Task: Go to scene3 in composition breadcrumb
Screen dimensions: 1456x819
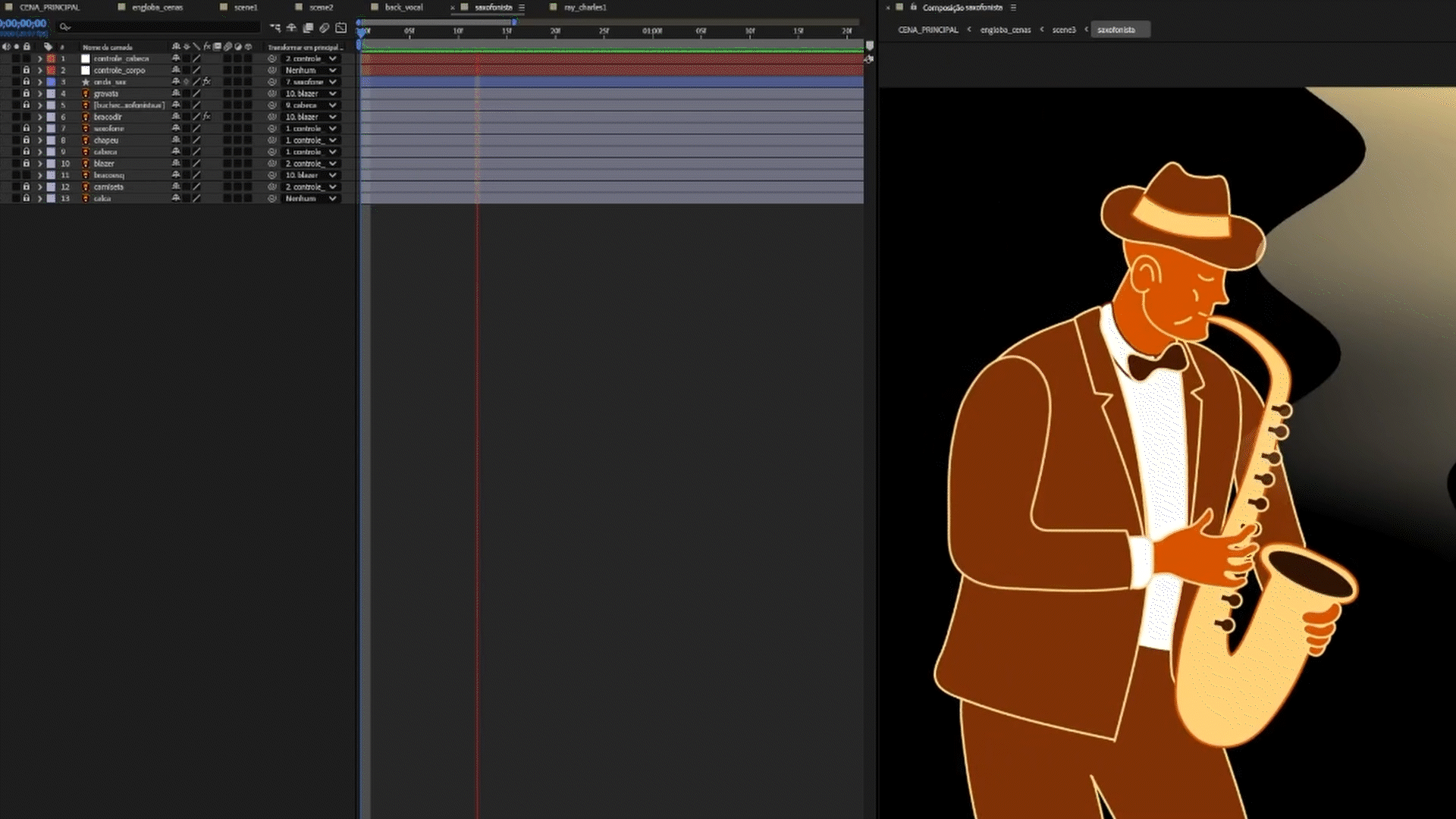Action: click(1064, 30)
